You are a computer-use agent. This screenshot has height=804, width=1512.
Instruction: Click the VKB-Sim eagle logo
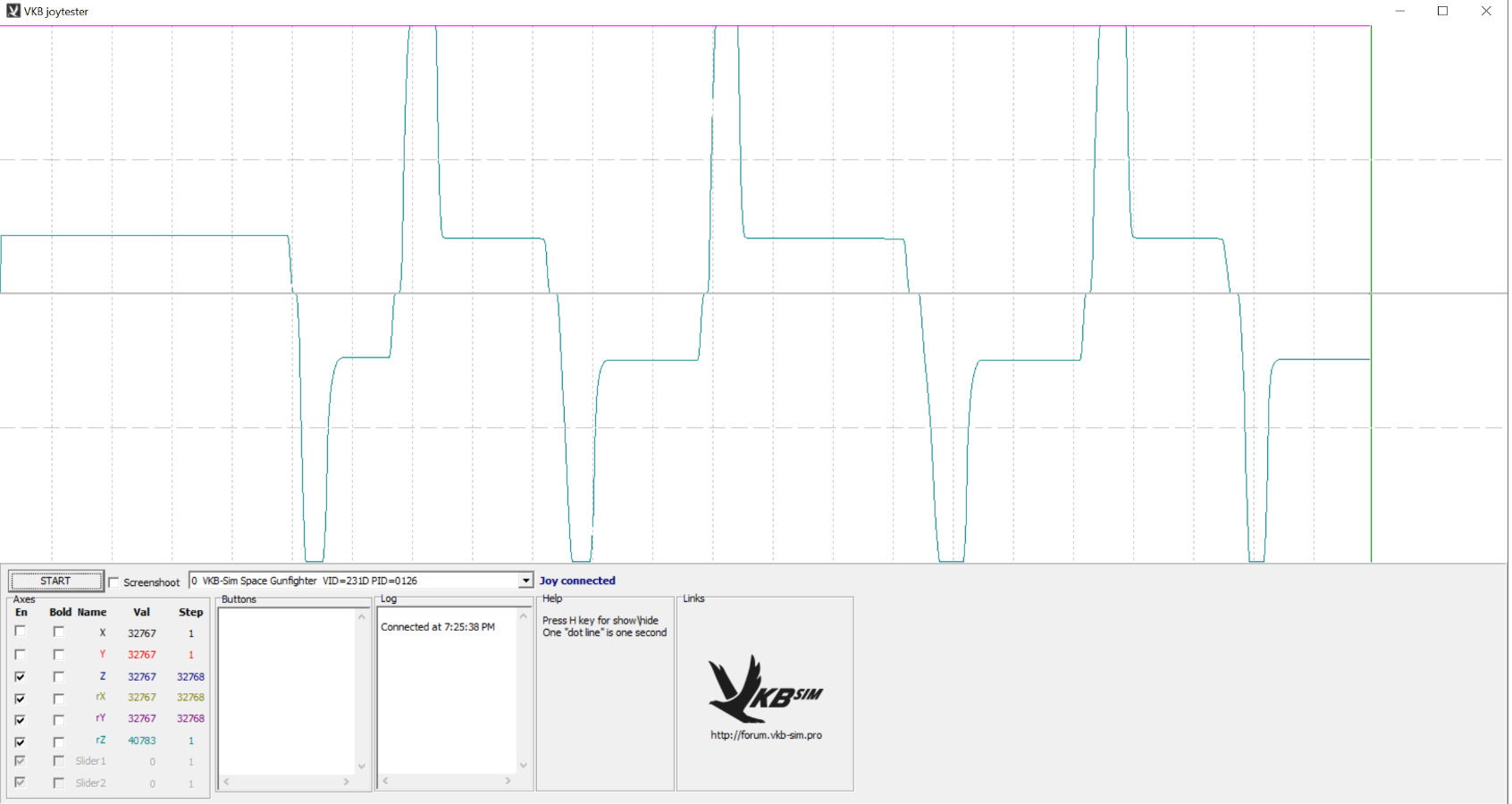click(x=764, y=690)
